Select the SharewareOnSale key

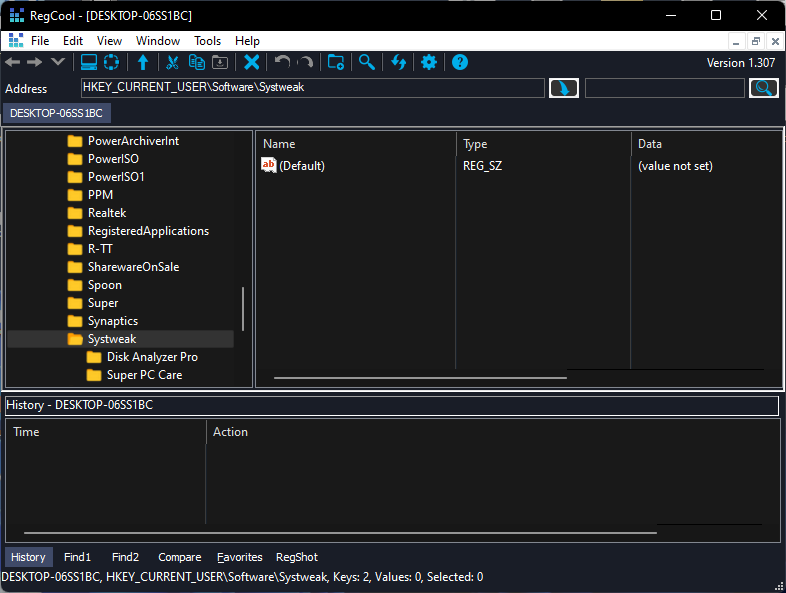(133, 267)
